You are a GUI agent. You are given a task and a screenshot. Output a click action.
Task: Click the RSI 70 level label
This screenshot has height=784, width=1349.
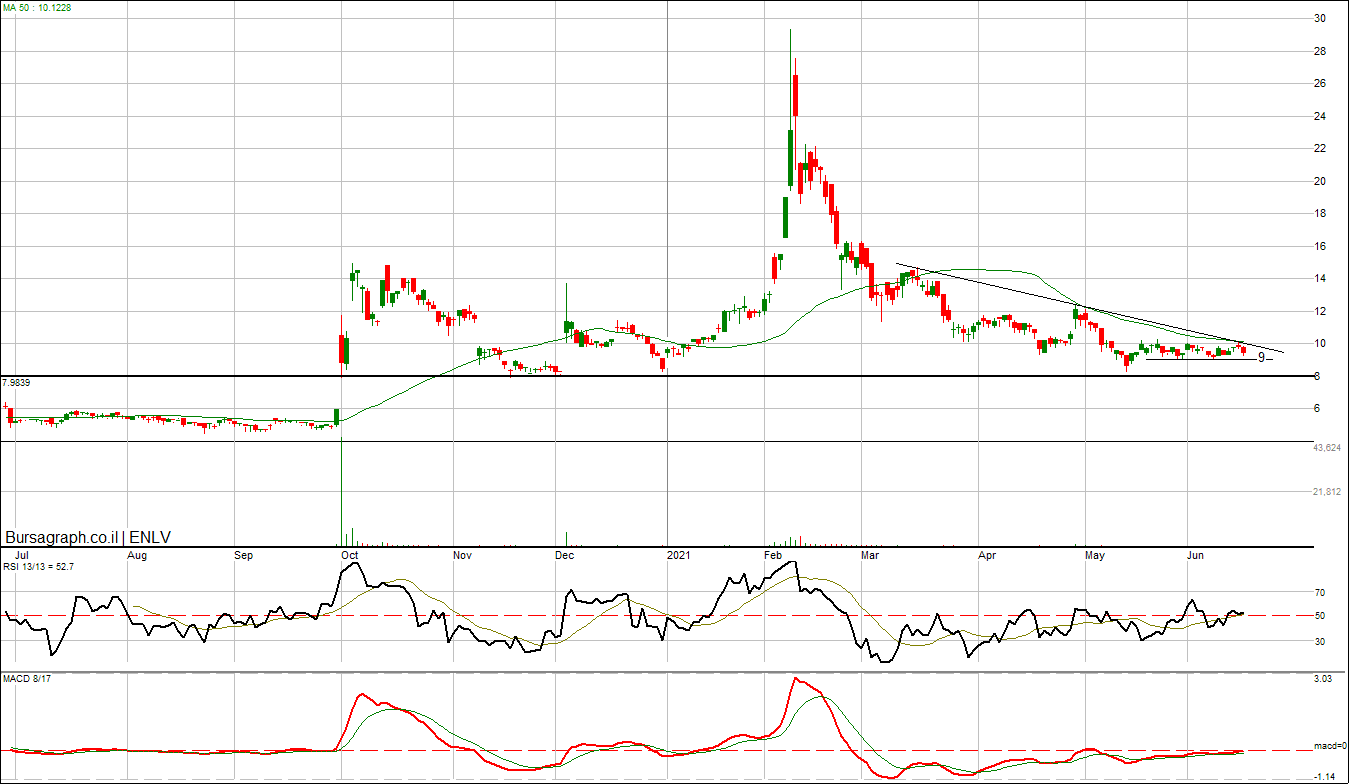(x=1319, y=592)
